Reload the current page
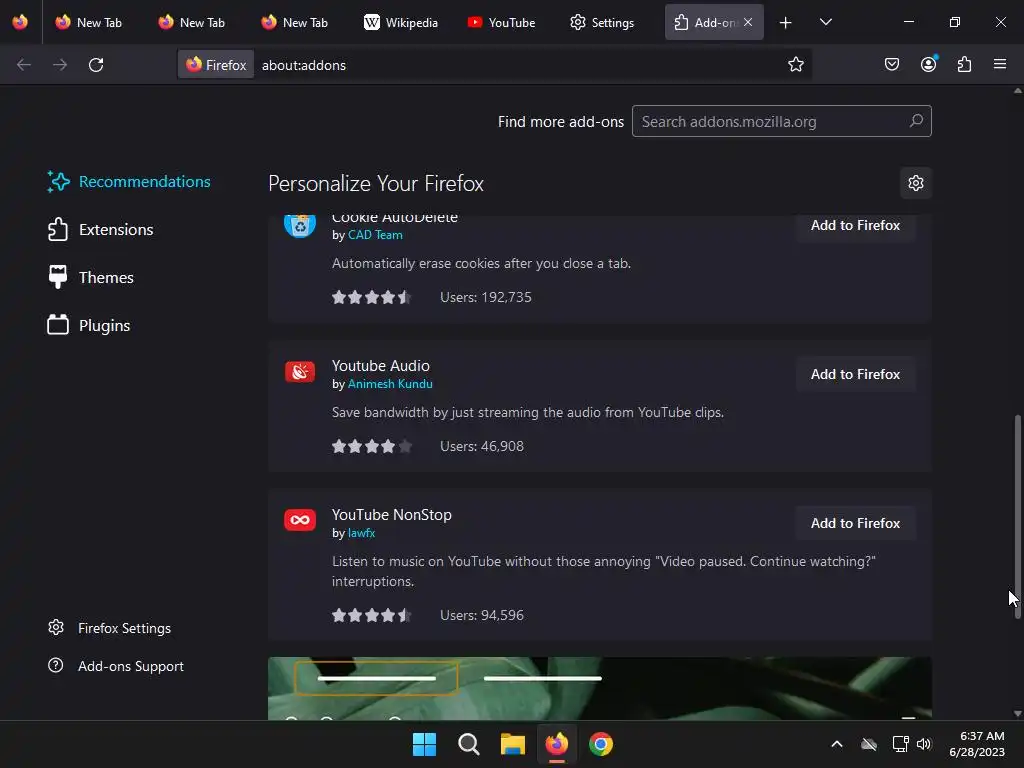1024x768 pixels. coord(96,65)
